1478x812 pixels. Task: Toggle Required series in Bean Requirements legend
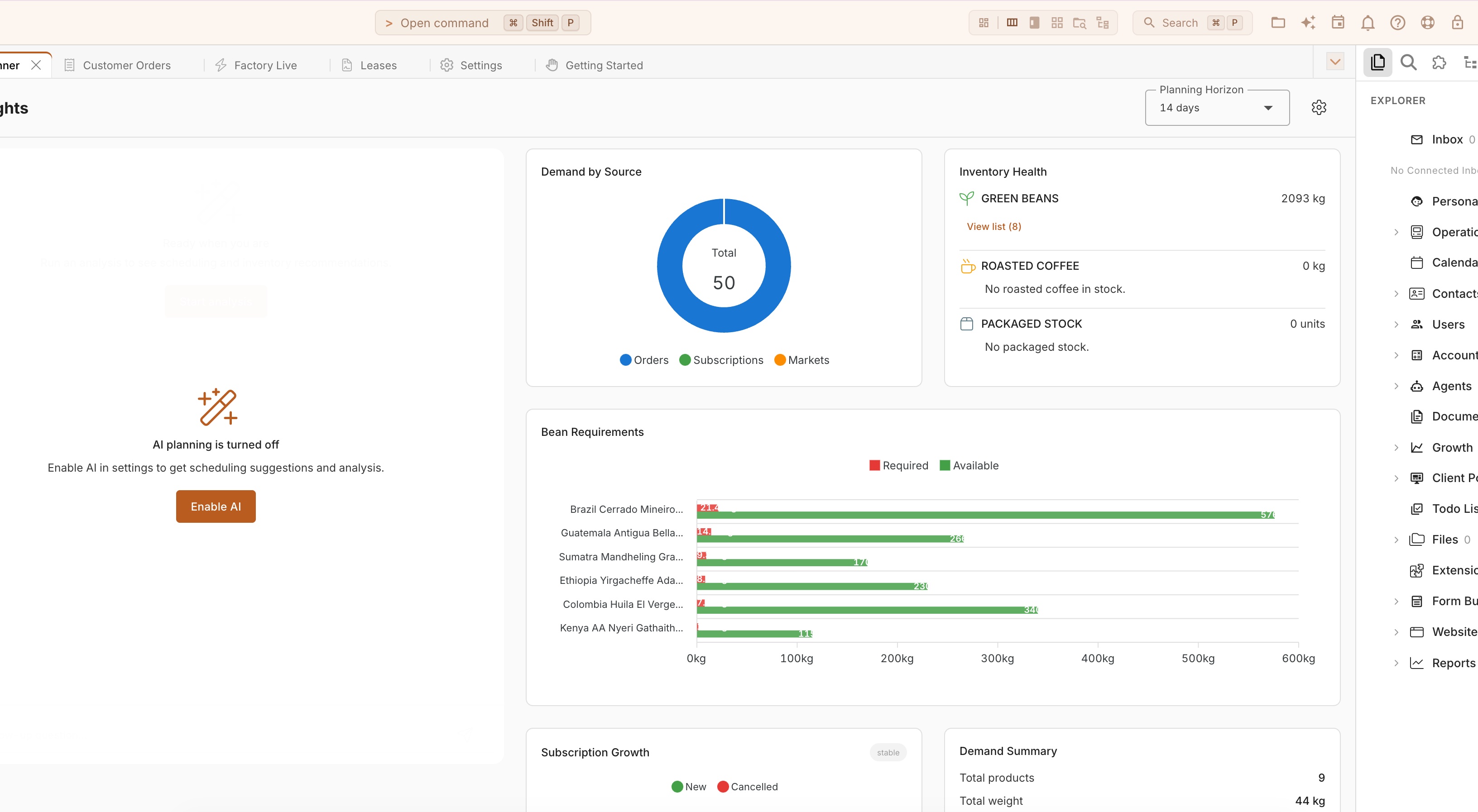pos(898,466)
